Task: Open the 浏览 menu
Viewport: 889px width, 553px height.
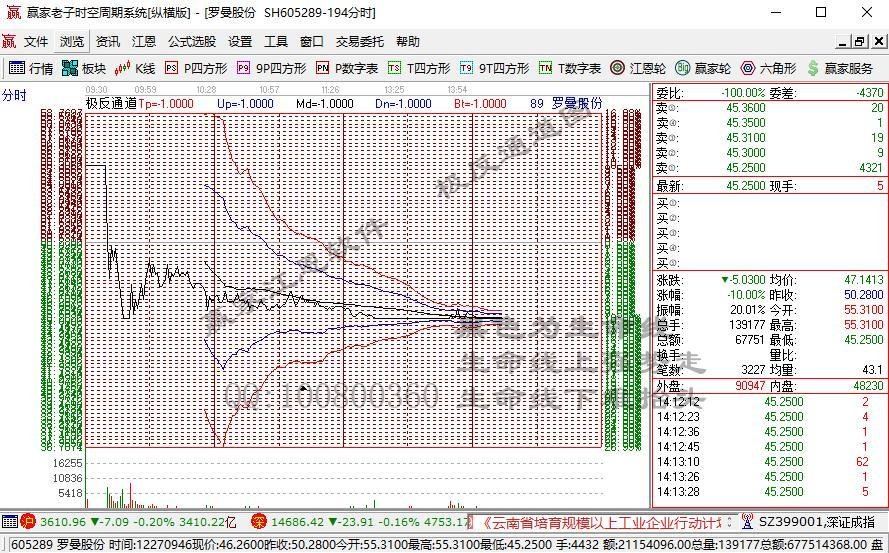Action: pos(72,41)
